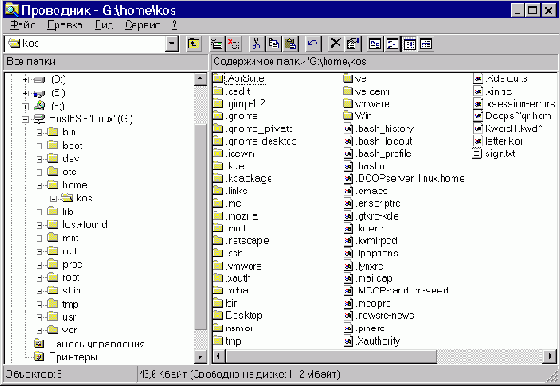Cut selection with the scissors icon
560x386 pixels.
click(256, 44)
